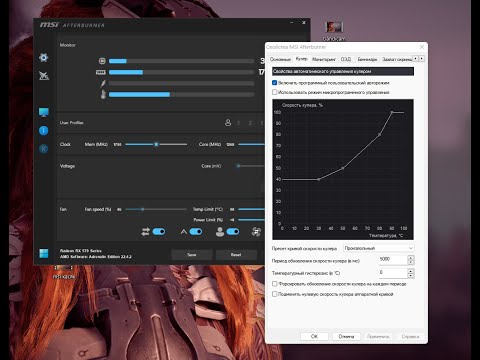Select fan curve node at 100% speed
This screenshot has width=480, height=360.
tap(392, 112)
